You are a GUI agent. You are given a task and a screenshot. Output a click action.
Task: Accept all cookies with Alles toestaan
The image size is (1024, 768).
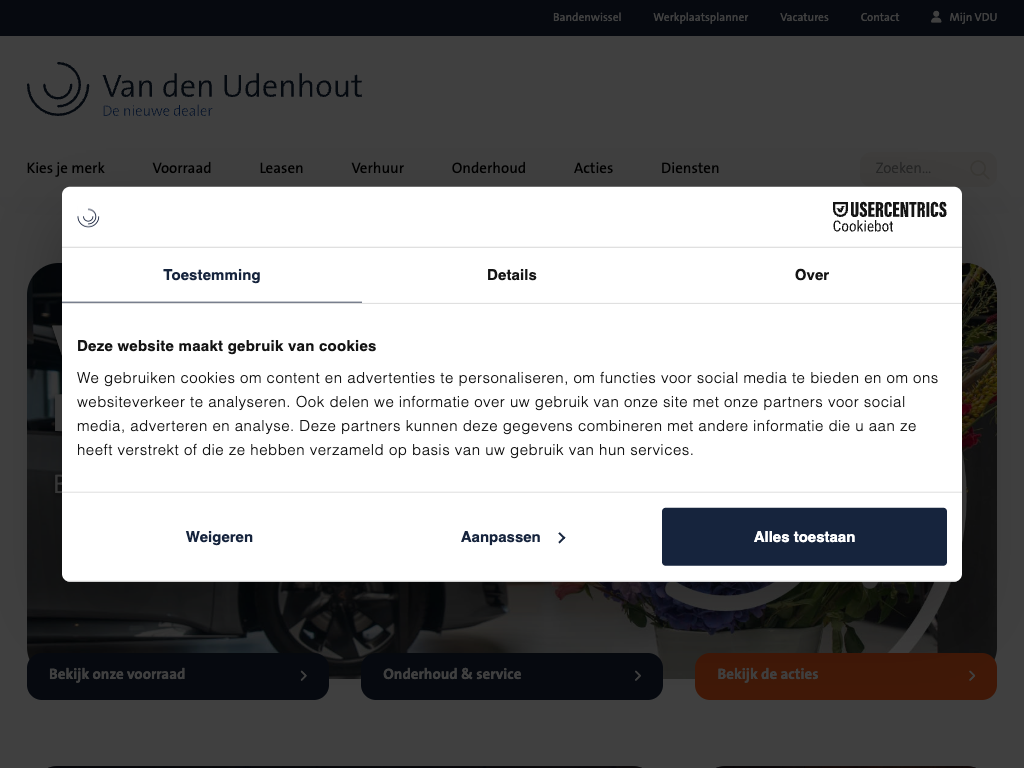[x=804, y=537]
